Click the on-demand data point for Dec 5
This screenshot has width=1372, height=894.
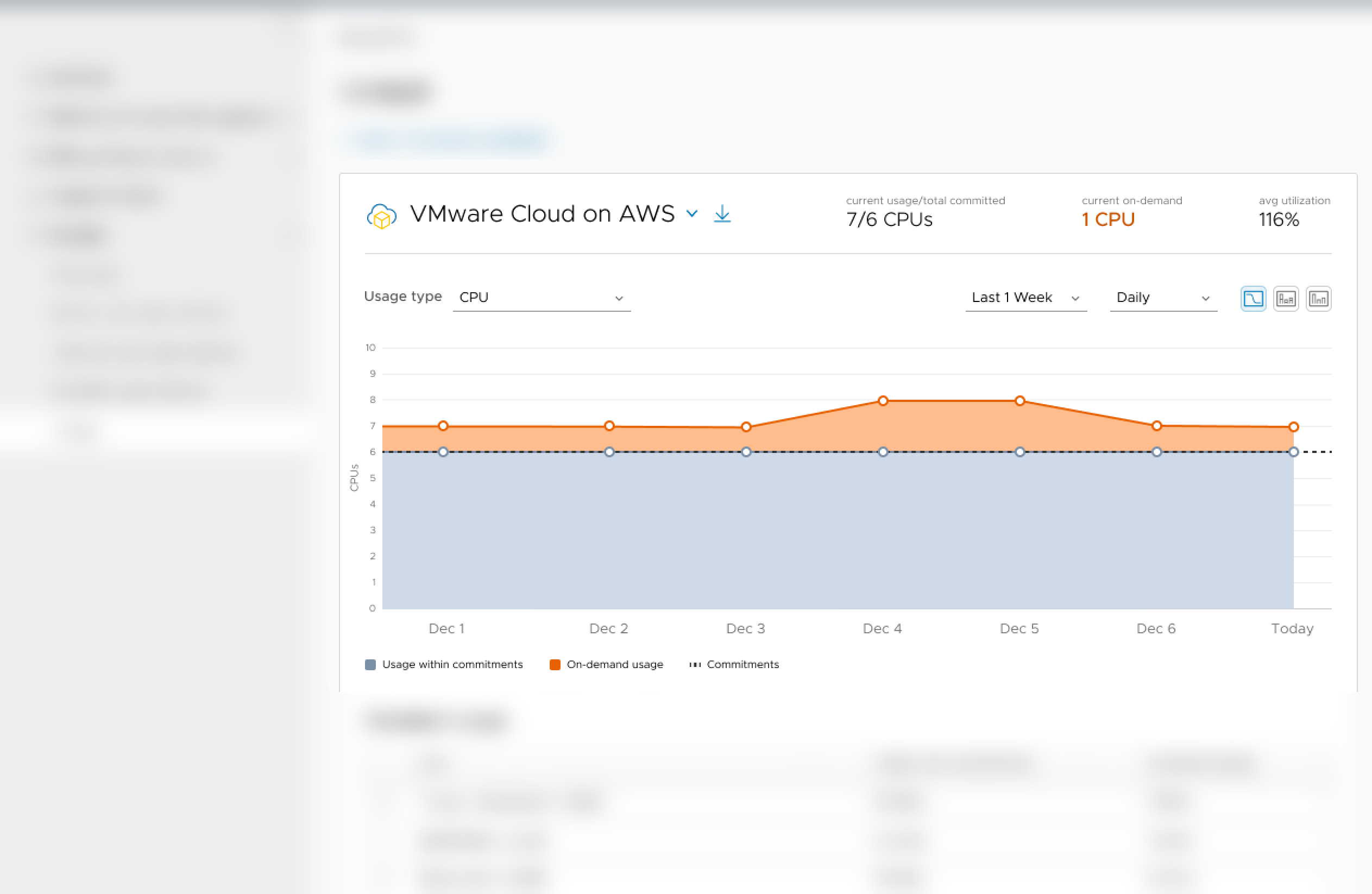pos(1020,401)
